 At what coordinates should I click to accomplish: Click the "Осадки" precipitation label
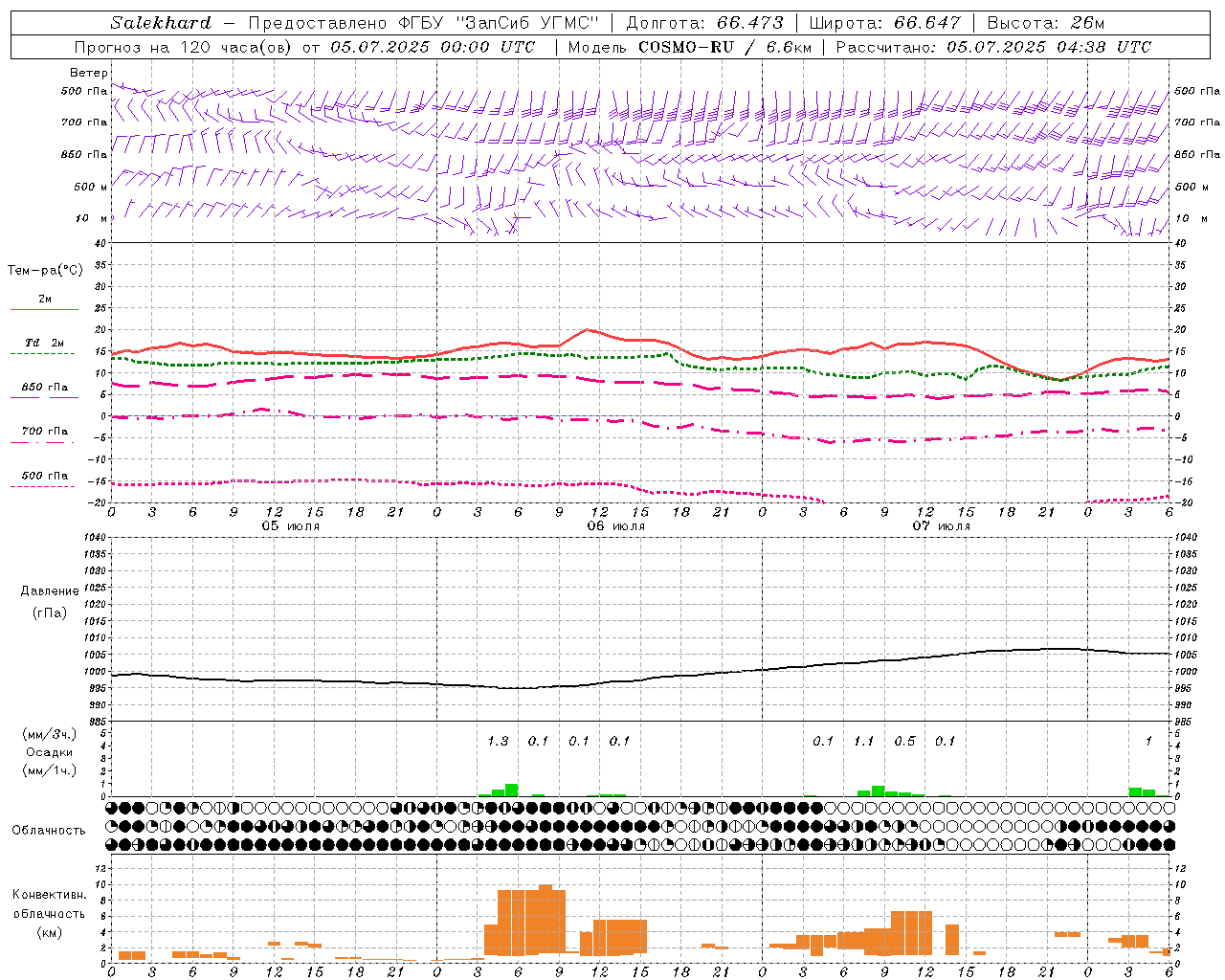49,752
